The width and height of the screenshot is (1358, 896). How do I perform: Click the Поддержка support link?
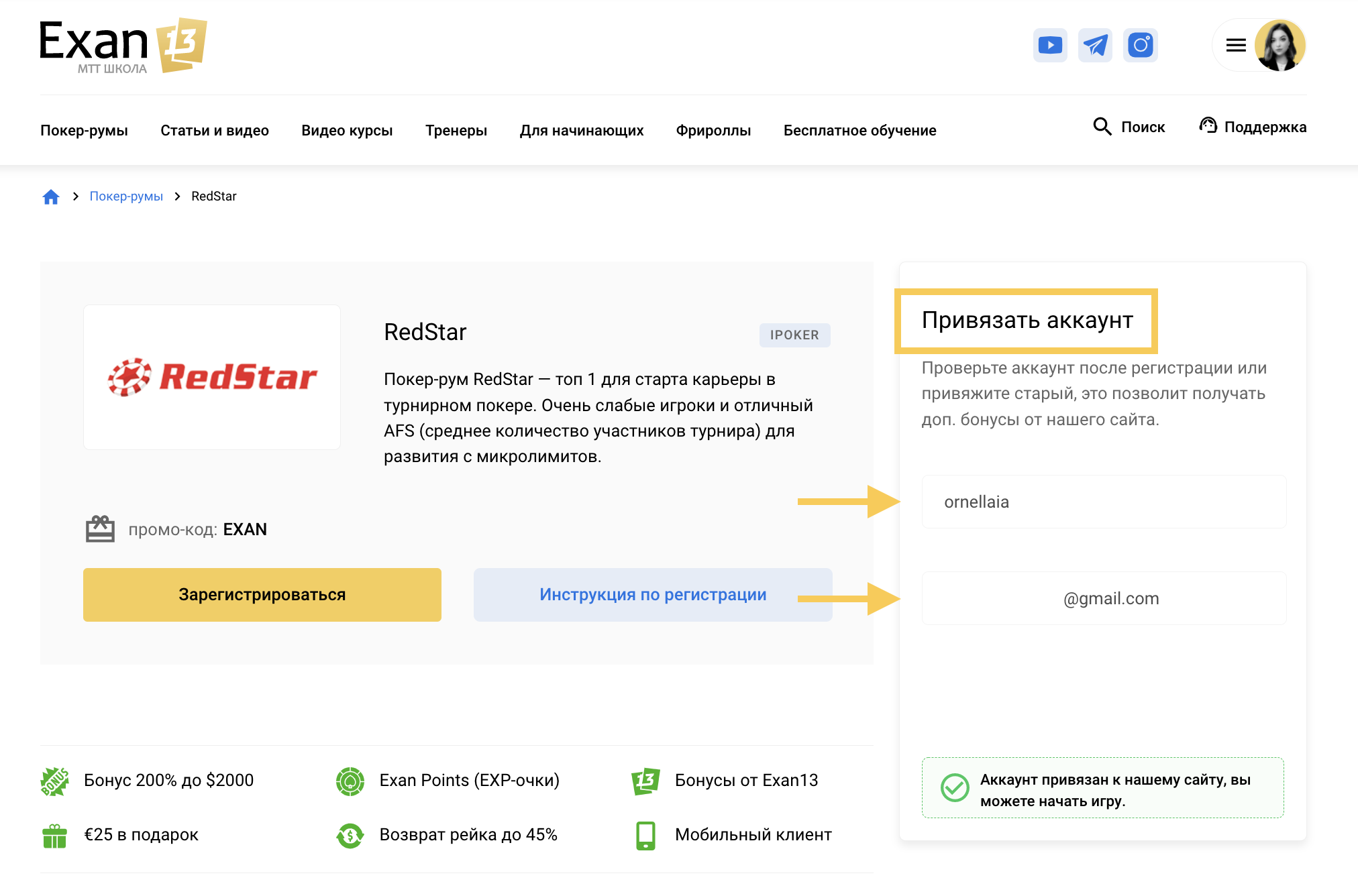click(1265, 127)
